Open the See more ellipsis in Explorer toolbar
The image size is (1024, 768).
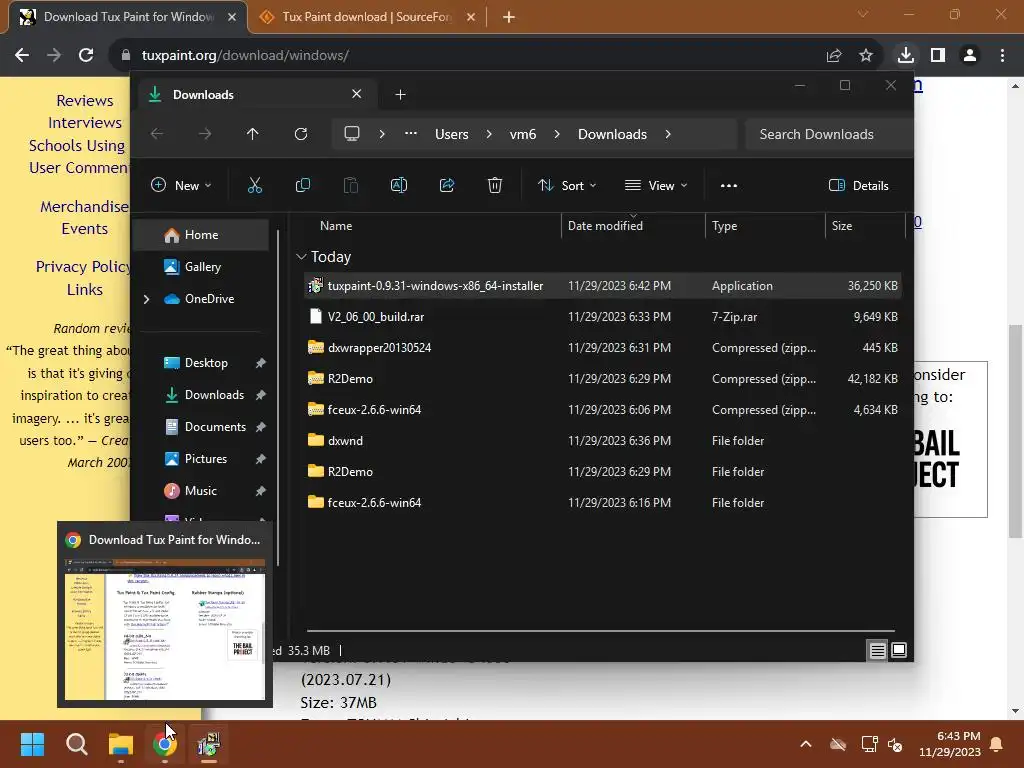point(729,185)
